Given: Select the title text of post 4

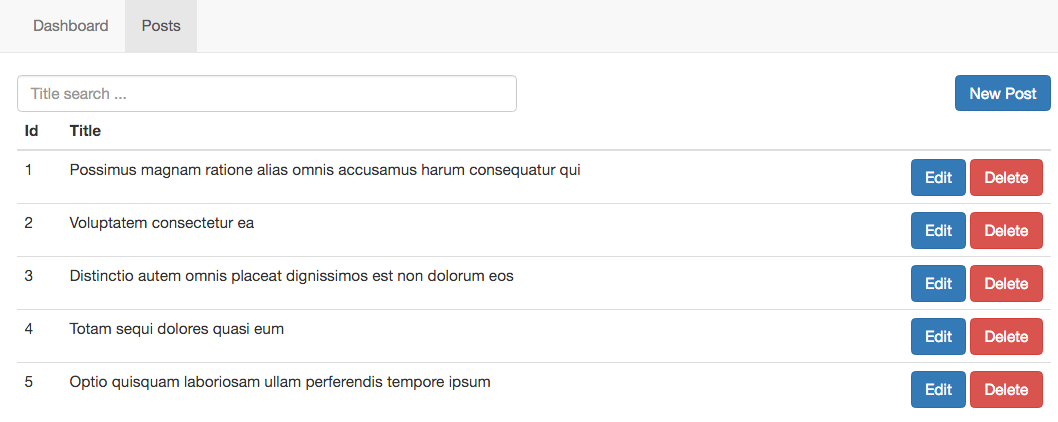Looking at the screenshot, I should click(177, 329).
